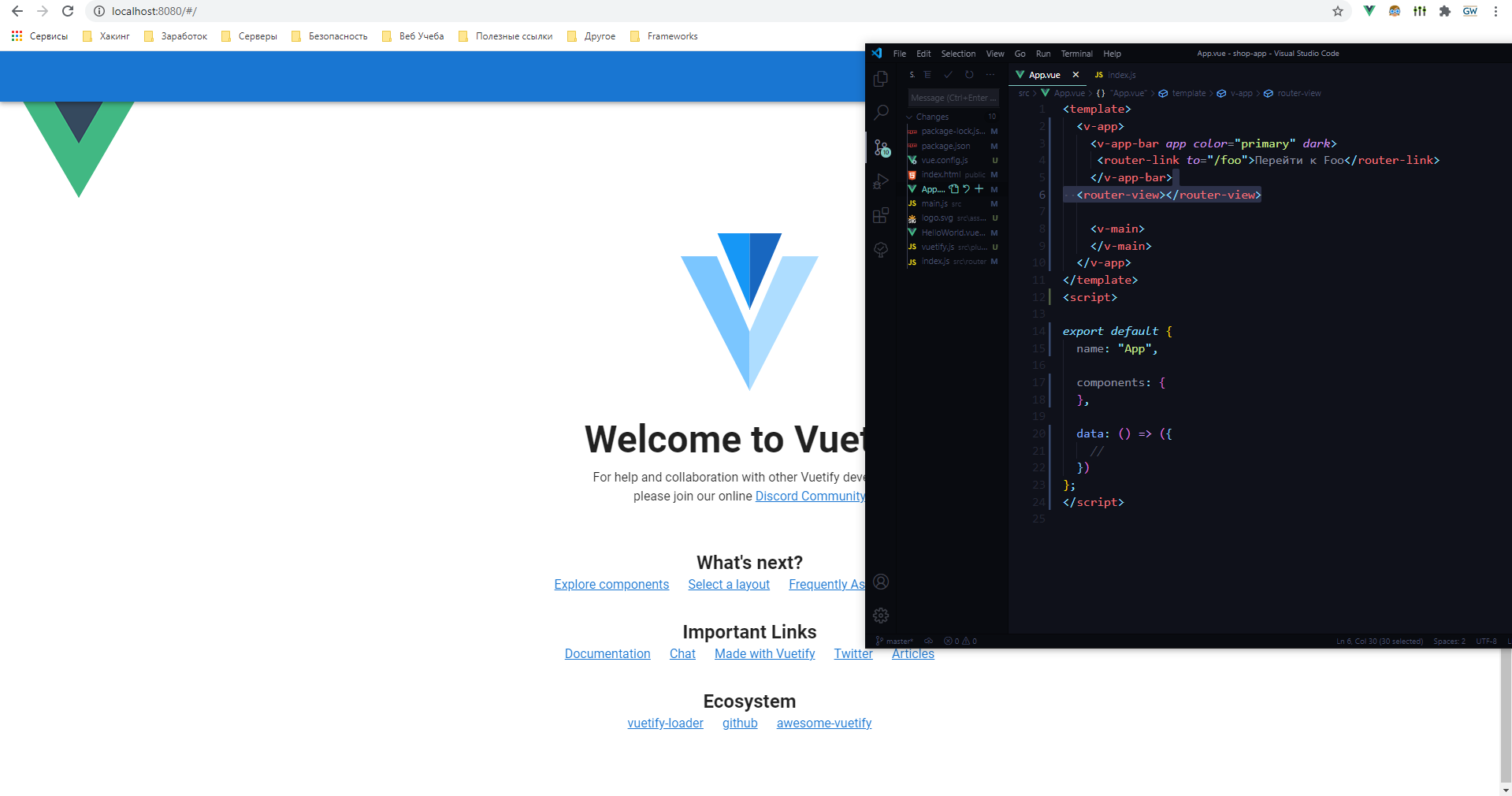
Task: Open the File menu in VS Code
Action: 900,54
